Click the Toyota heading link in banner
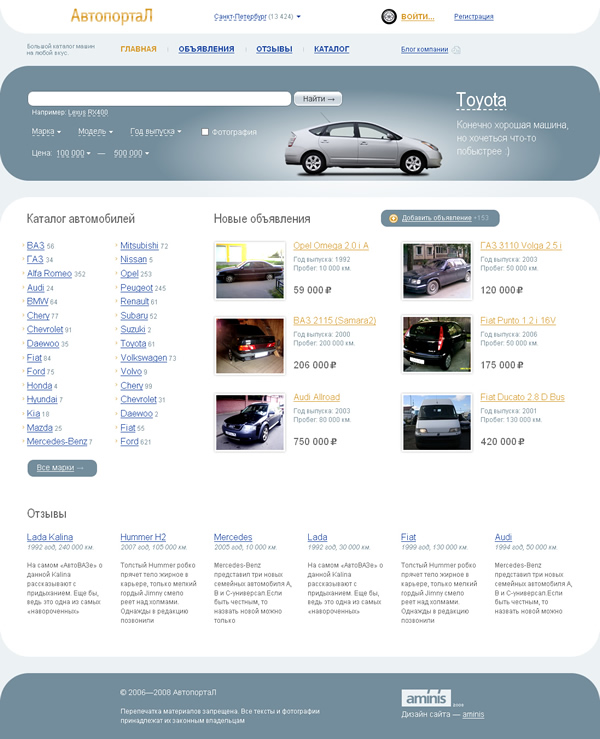600x739 pixels. click(481, 100)
